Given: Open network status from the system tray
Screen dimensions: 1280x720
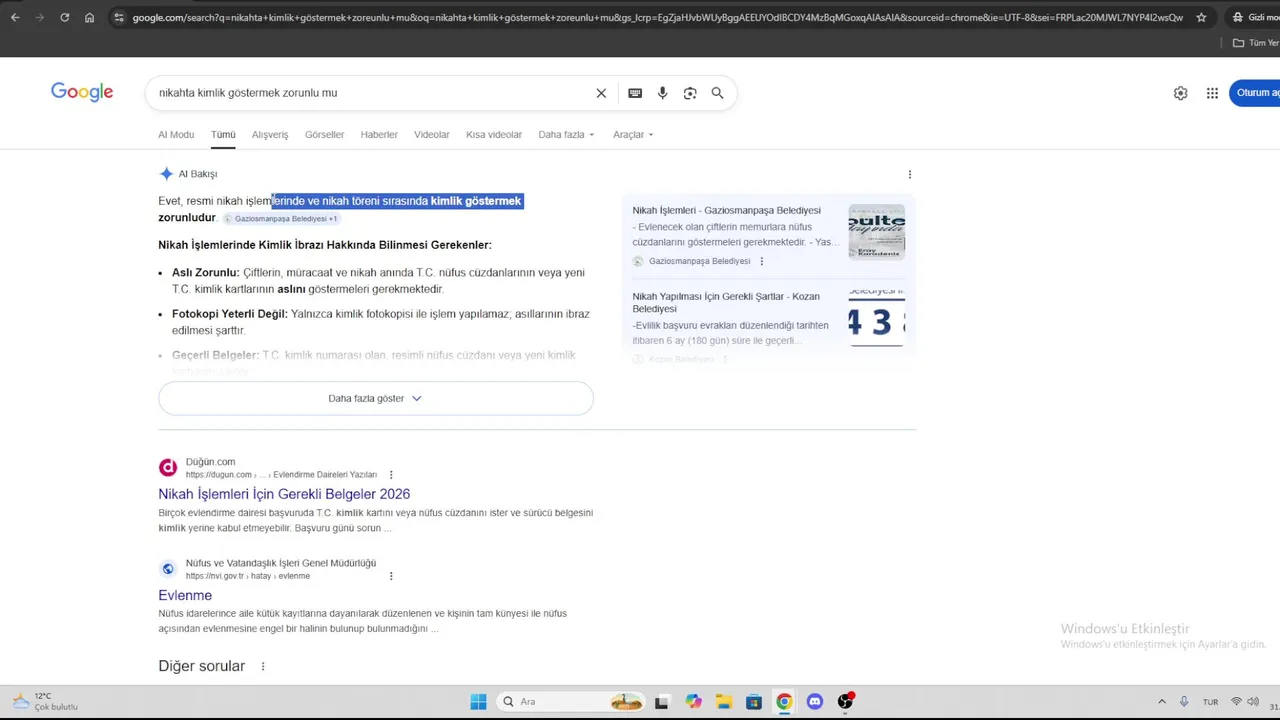Looking at the screenshot, I should click(1237, 702).
